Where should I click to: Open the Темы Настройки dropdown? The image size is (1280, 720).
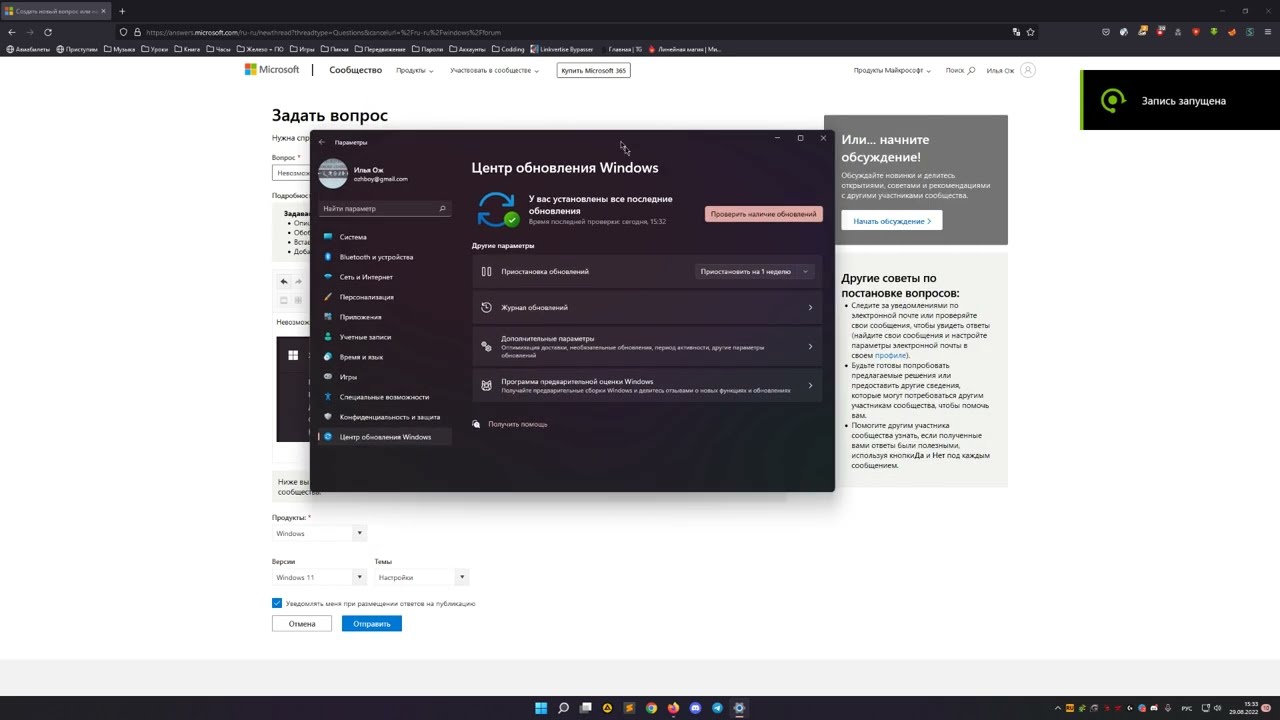tap(421, 577)
